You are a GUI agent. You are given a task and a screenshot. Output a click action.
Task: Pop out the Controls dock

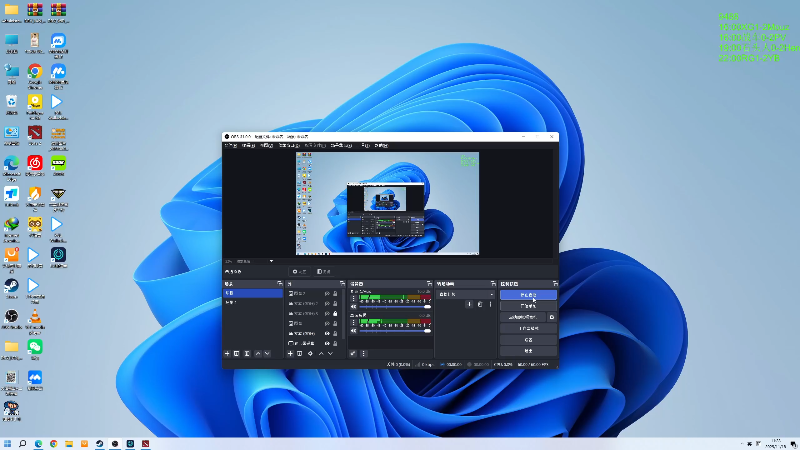click(x=555, y=284)
